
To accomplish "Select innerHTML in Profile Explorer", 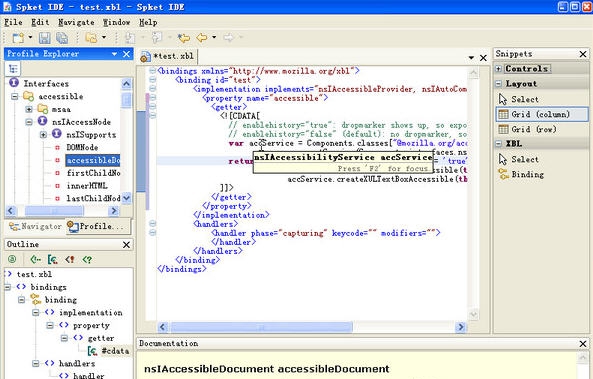I will pos(87,186).
